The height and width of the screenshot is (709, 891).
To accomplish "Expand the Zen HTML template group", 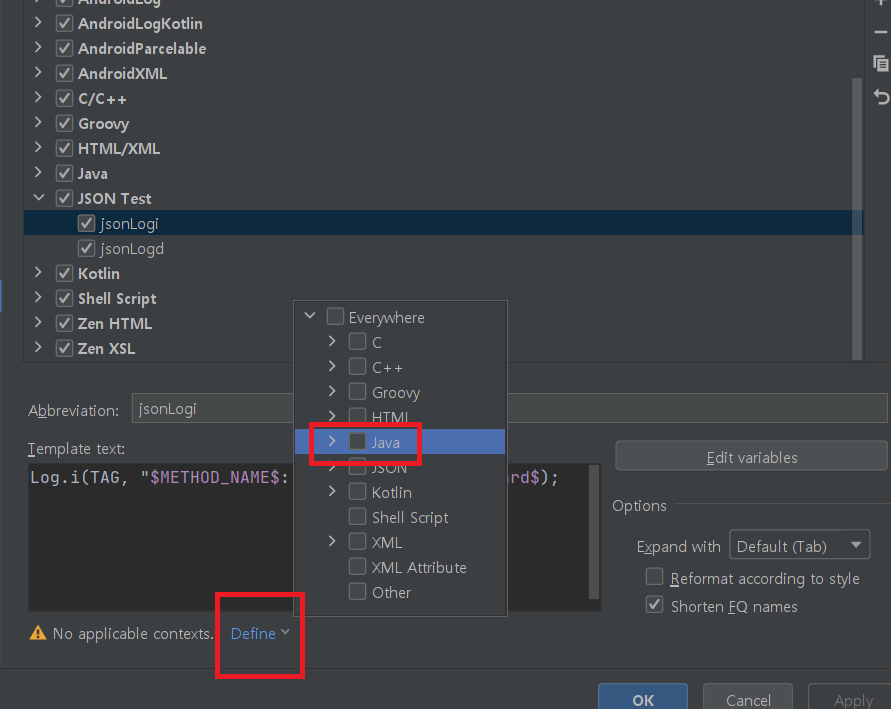I will point(38,323).
